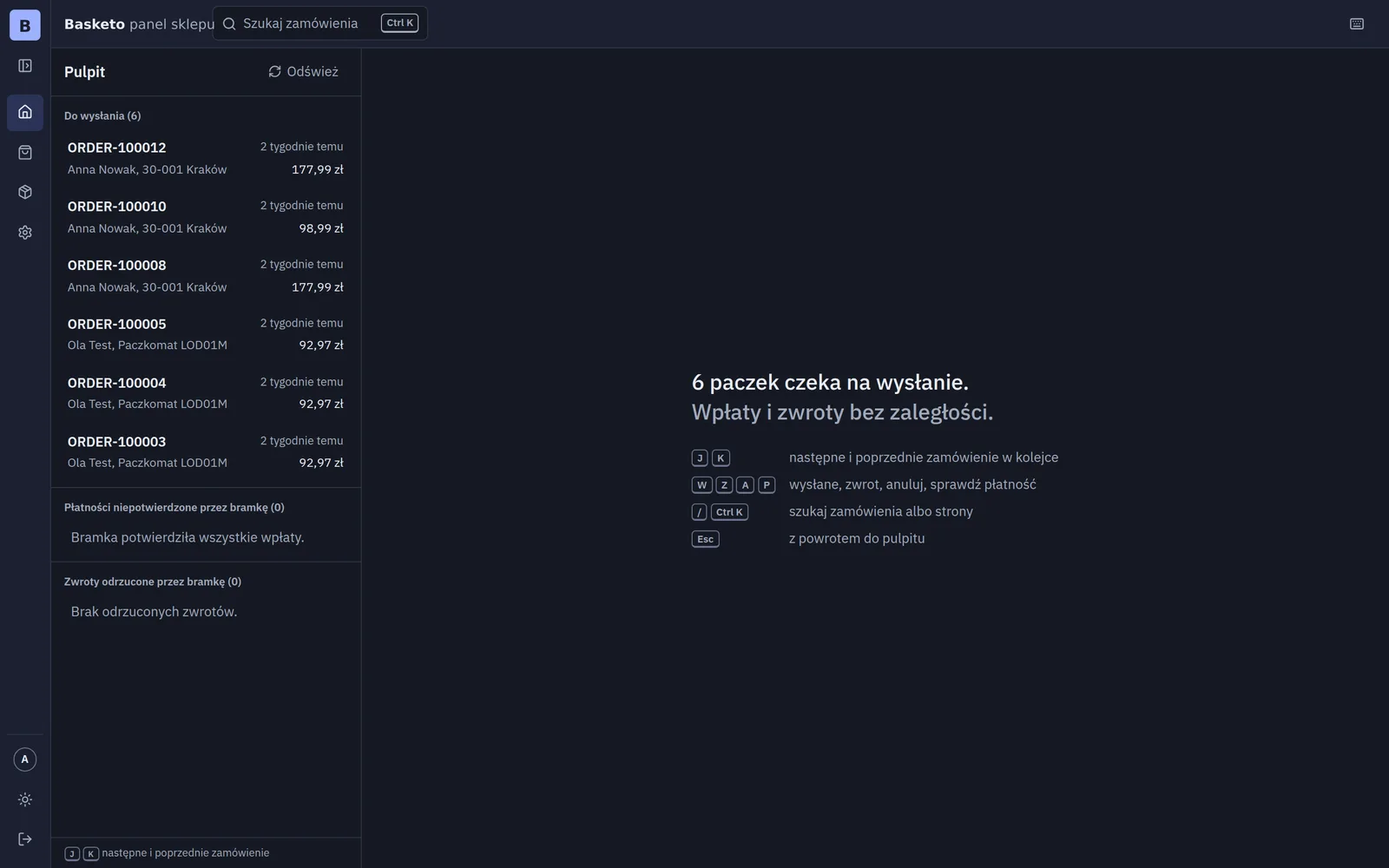Open the orders shopping bag icon

(x=25, y=153)
